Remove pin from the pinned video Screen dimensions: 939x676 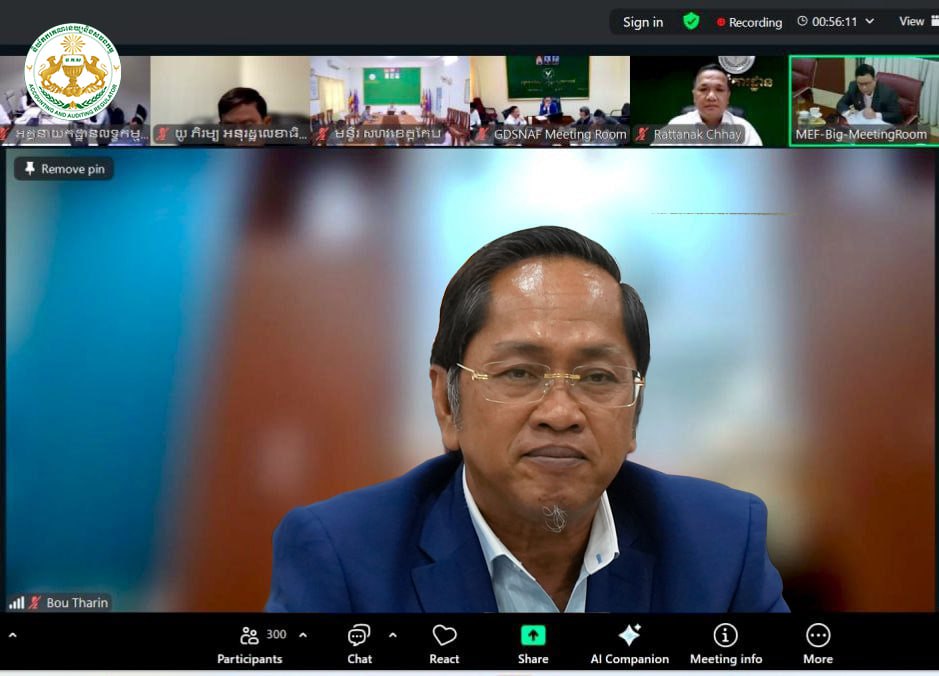64,169
